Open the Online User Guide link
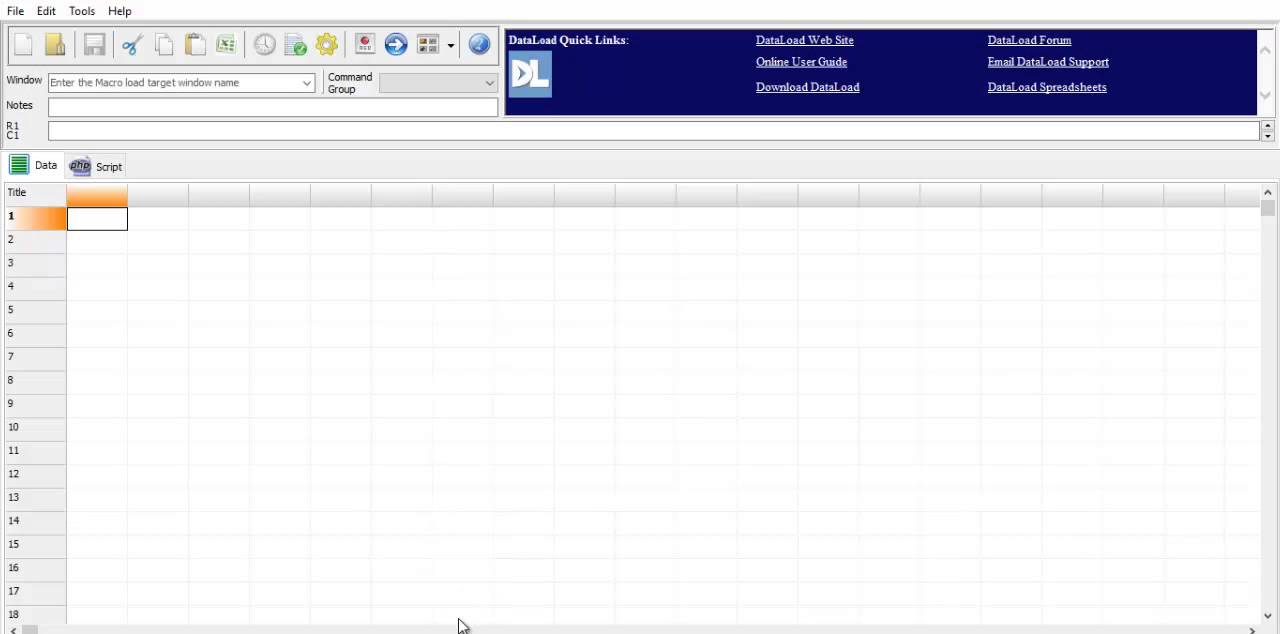This screenshot has height=634, width=1280. pos(801,62)
